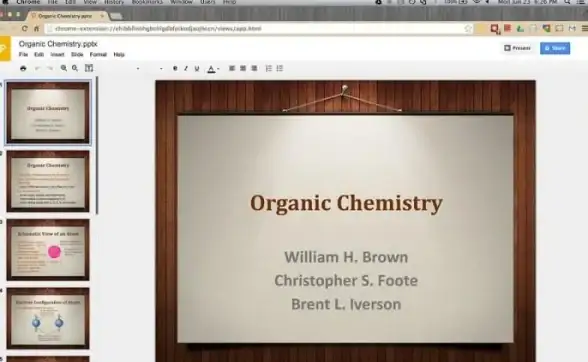Click the Present button
This screenshot has height=362, width=588.
tap(518, 48)
